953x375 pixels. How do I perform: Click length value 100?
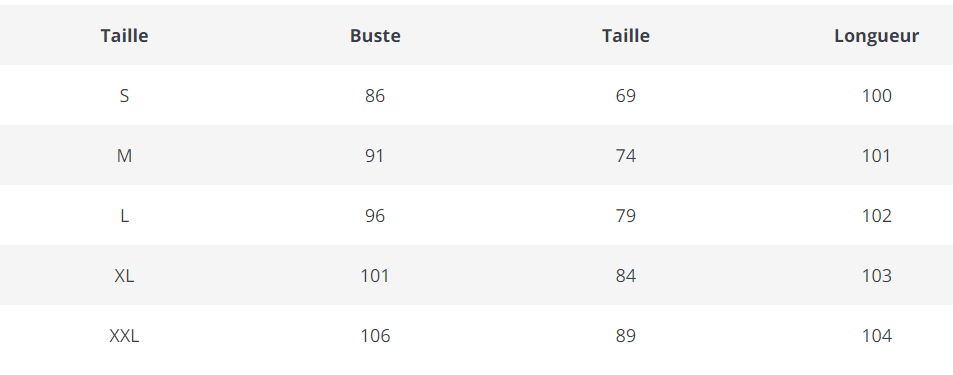pyautogui.click(x=876, y=96)
